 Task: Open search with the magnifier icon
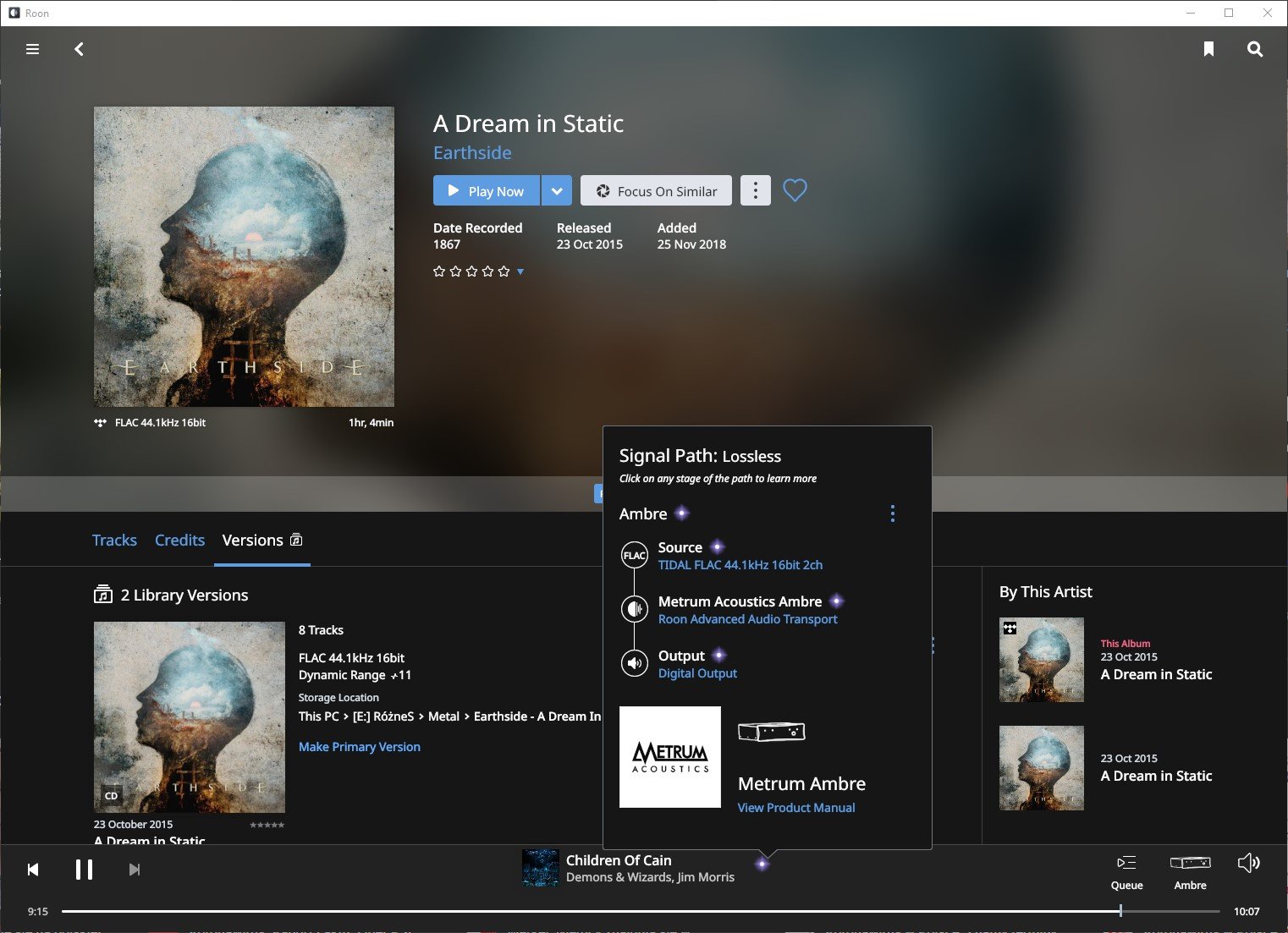click(x=1255, y=49)
